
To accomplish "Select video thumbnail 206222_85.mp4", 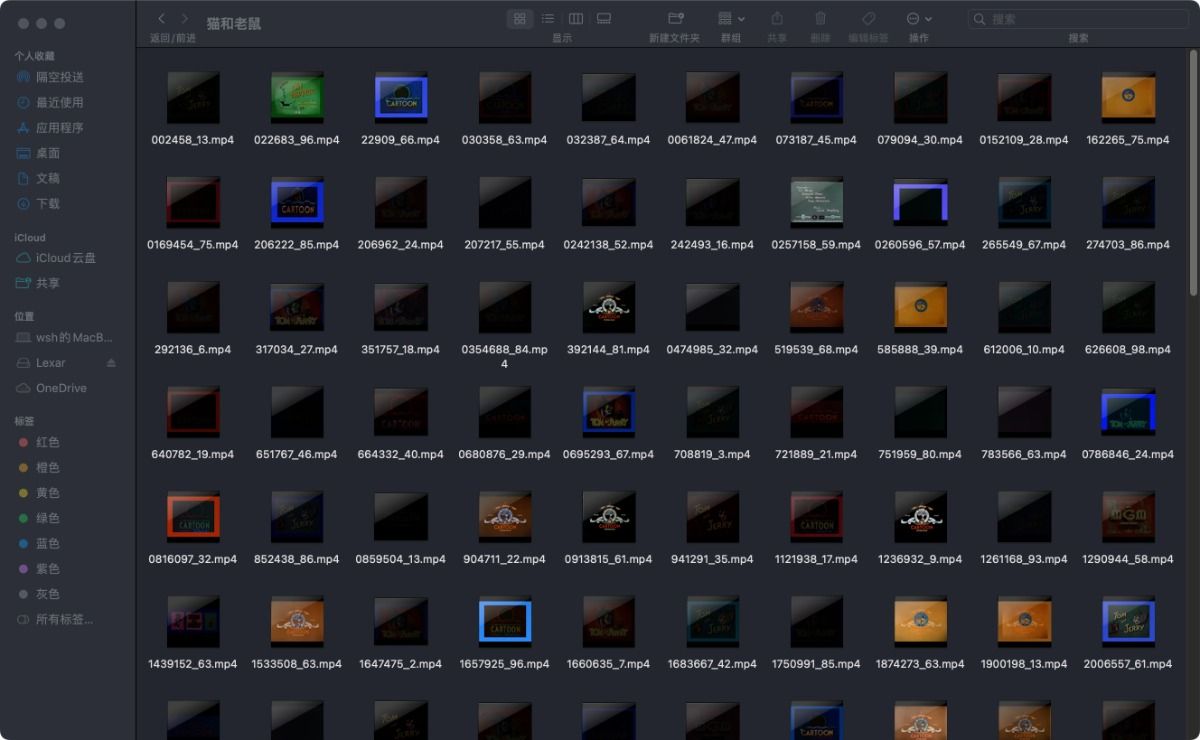I will (297, 202).
